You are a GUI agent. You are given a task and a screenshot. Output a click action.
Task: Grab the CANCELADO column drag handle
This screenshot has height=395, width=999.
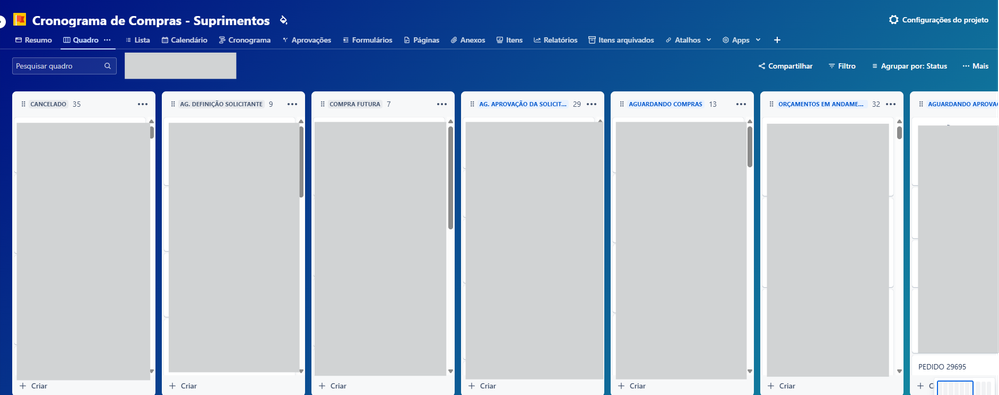[23, 104]
